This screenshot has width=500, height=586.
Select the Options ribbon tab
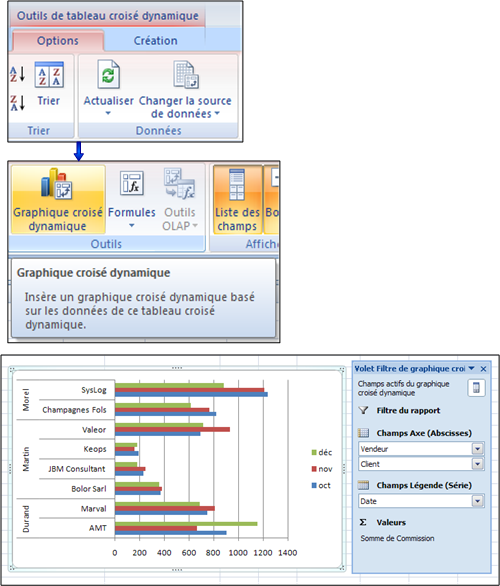coord(58,40)
